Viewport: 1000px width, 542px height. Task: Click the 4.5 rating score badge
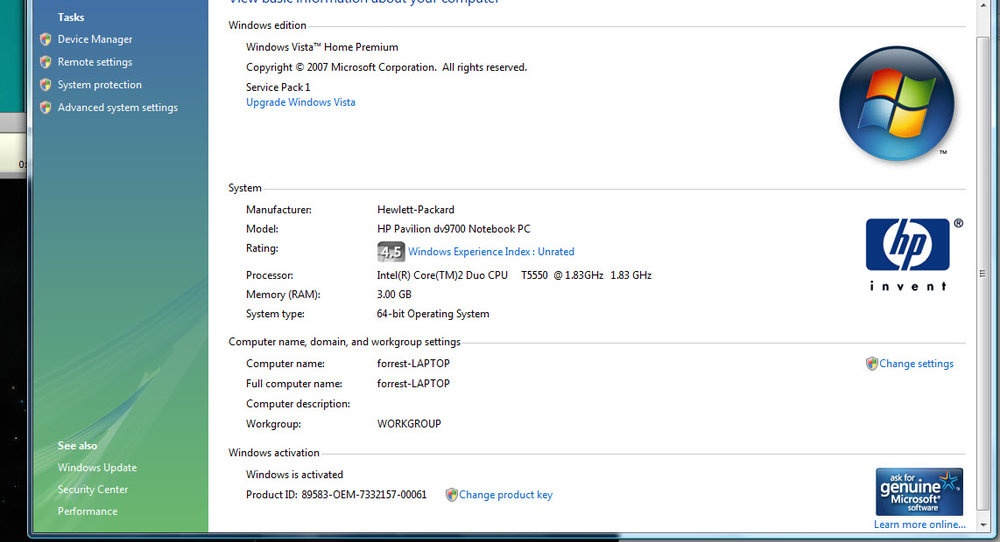click(390, 252)
